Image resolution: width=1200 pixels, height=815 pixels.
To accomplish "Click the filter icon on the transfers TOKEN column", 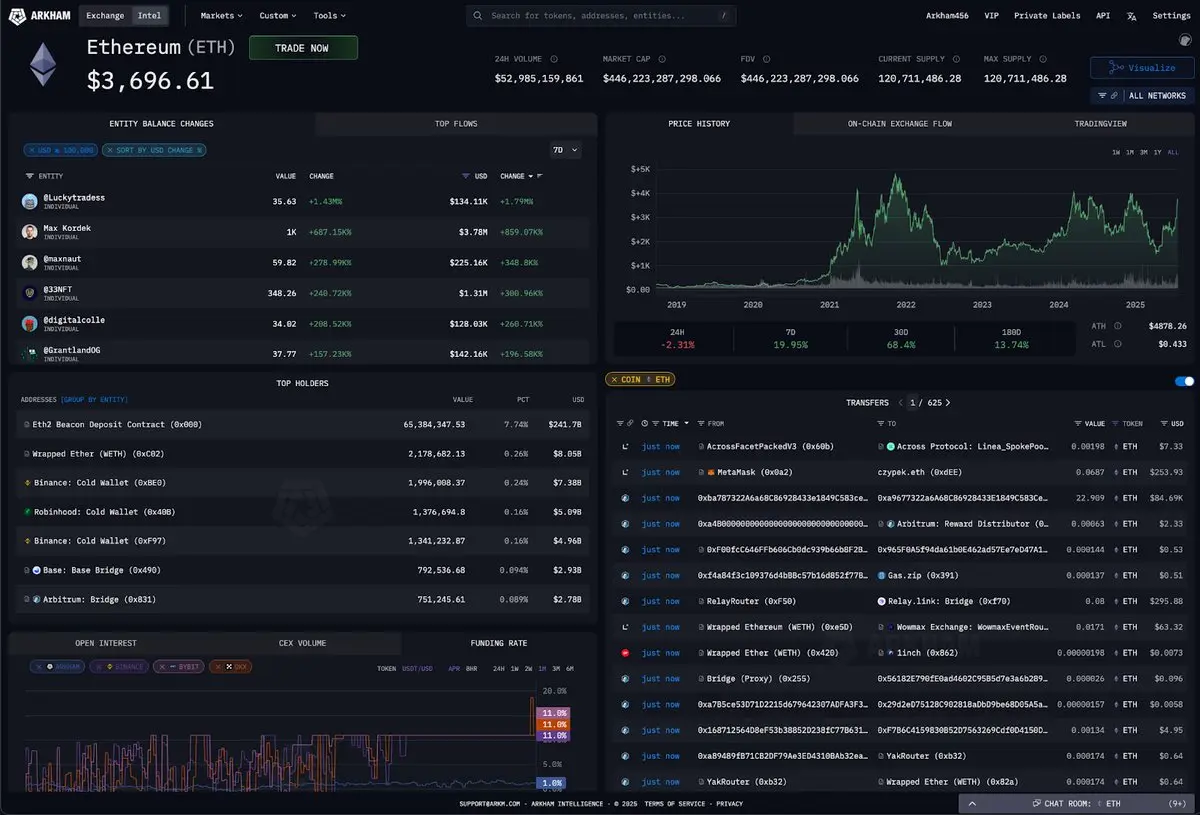I will click(1116, 424).
